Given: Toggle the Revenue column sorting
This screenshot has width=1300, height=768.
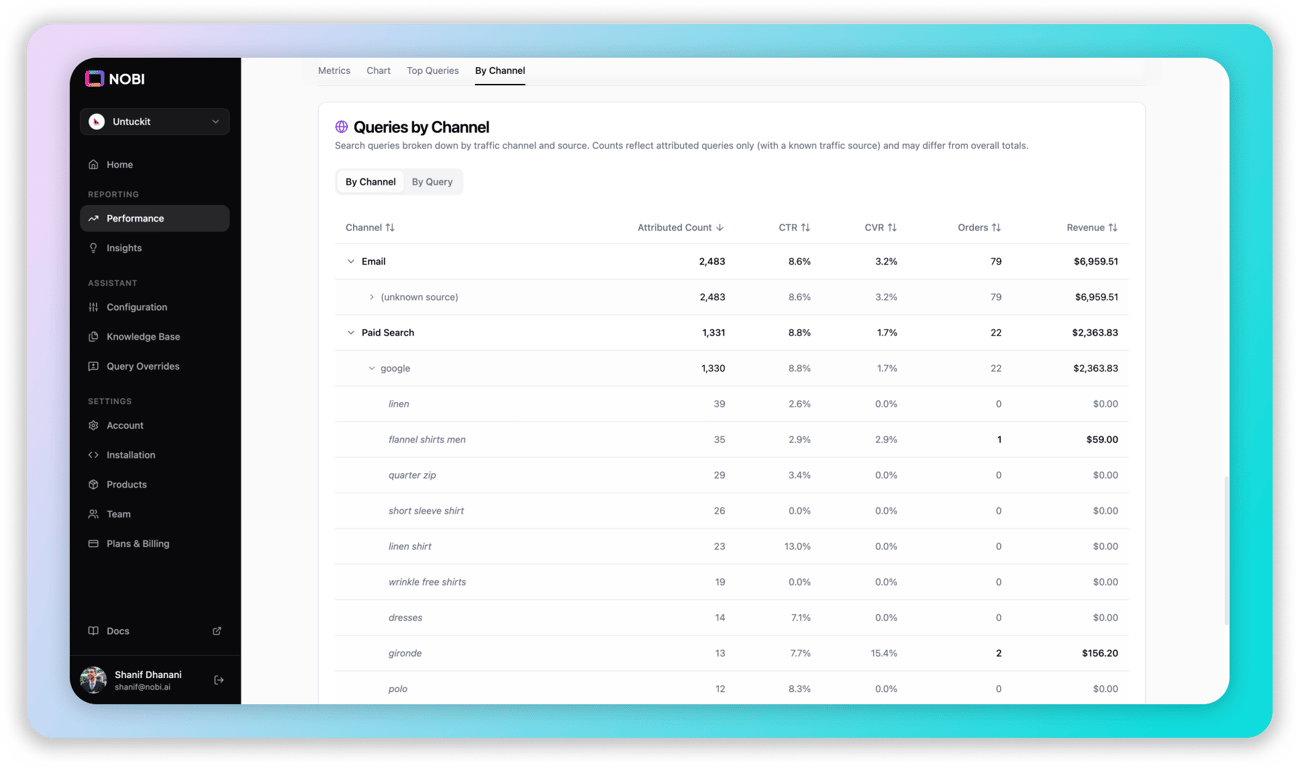Looking at the screenshot, I should [1092, 227].
